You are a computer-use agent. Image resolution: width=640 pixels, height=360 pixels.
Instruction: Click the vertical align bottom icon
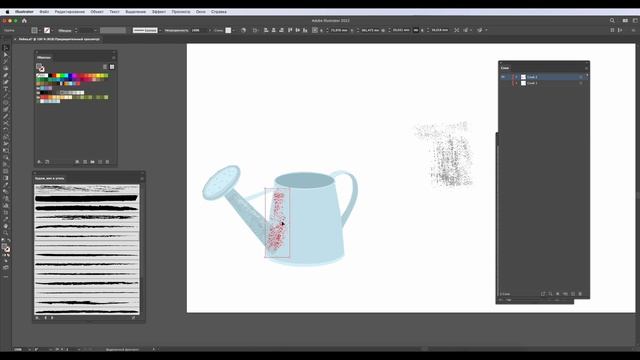pos(305,30)
